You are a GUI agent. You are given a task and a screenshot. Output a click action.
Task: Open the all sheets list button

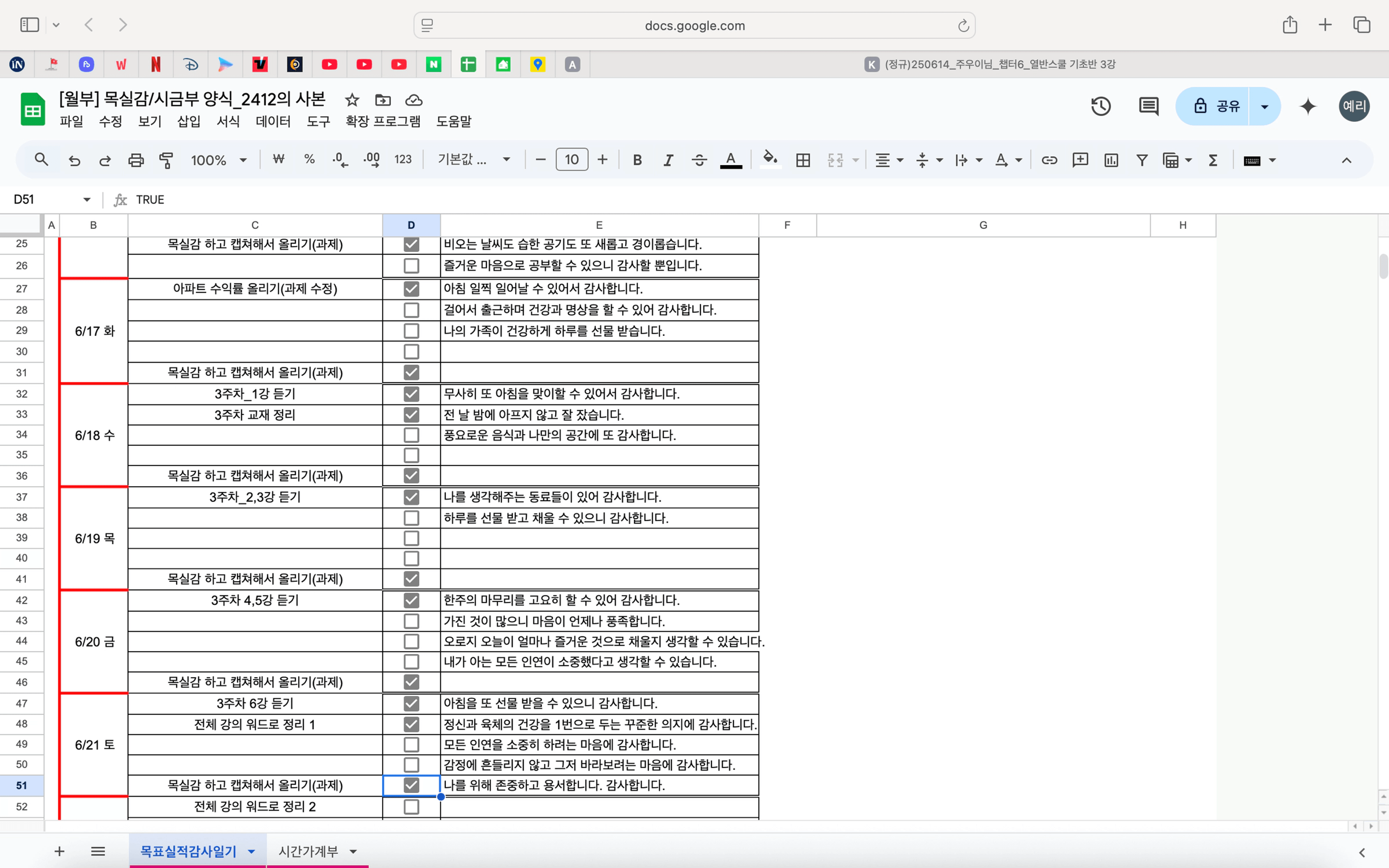click(x=98, y=851)
